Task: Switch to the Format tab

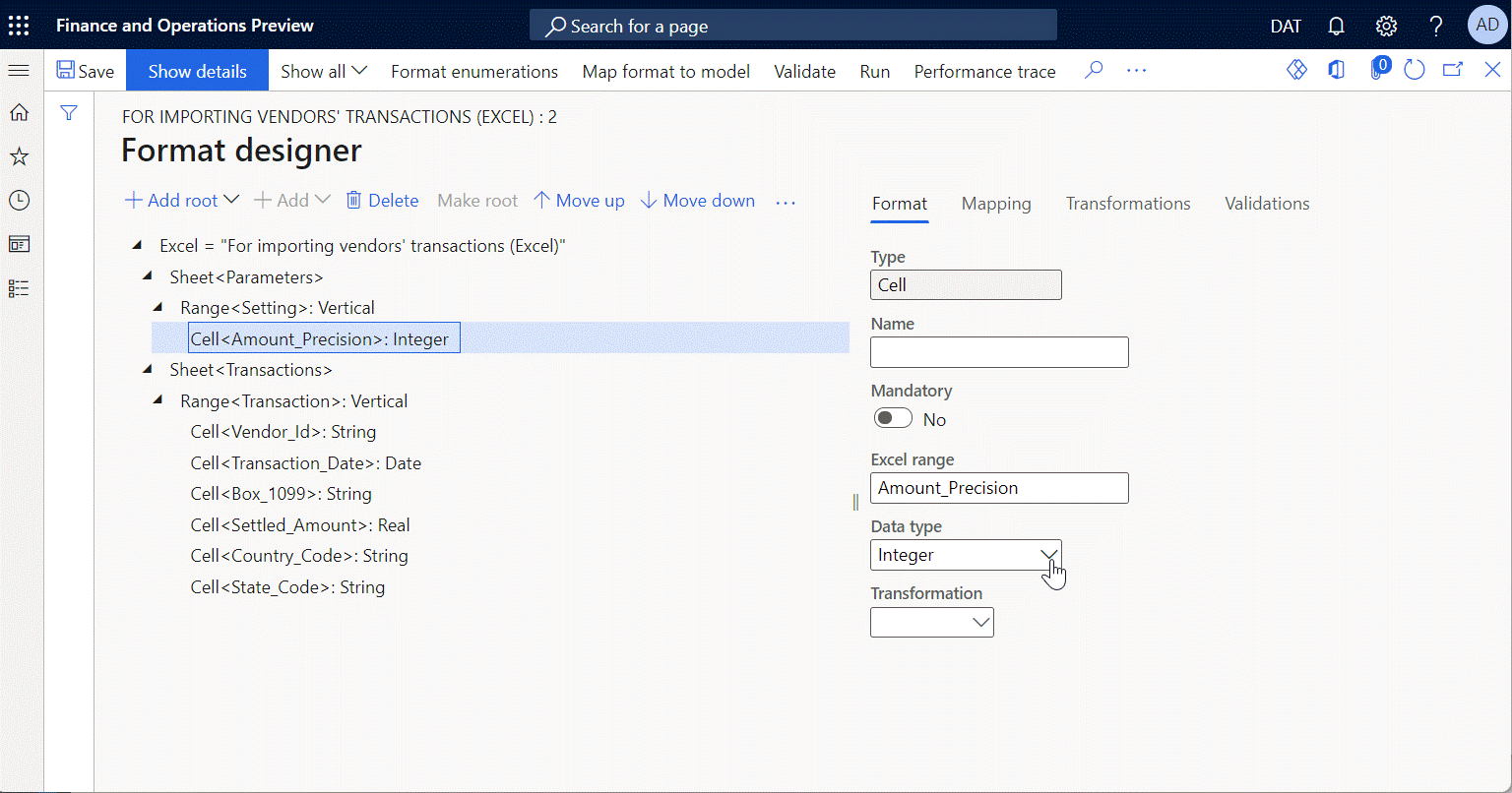Action: click(x=900, y=204)
